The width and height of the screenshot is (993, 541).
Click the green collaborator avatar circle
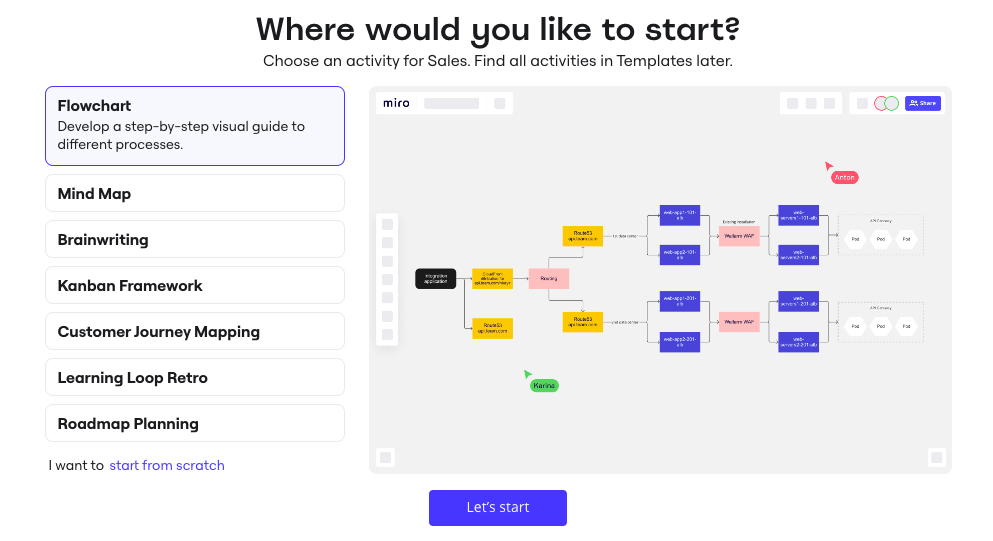point(891,103)
